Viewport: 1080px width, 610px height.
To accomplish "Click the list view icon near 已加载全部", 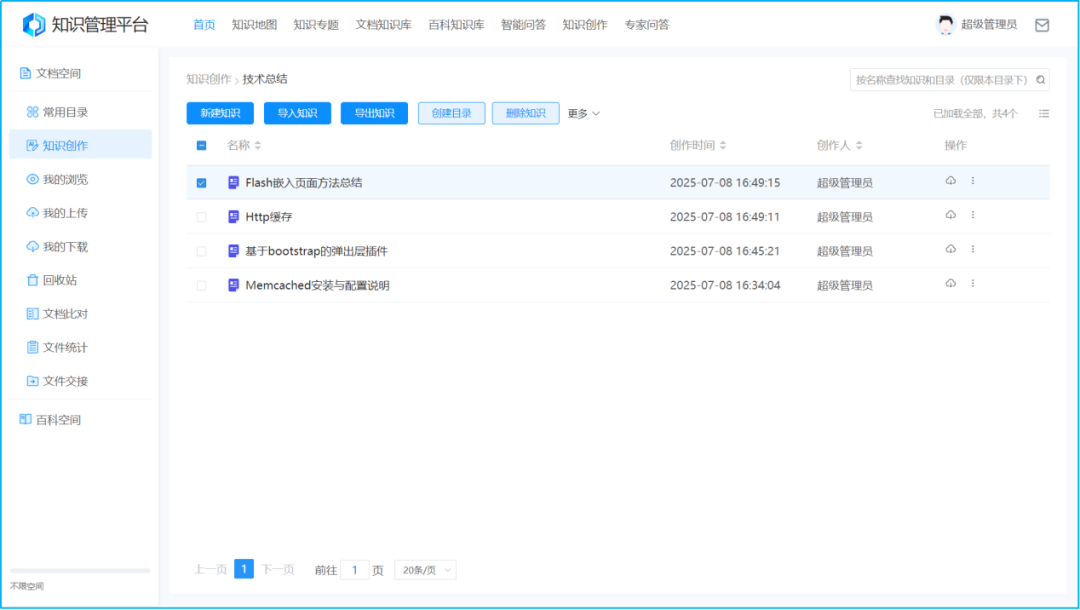I will coord(1043,114).
